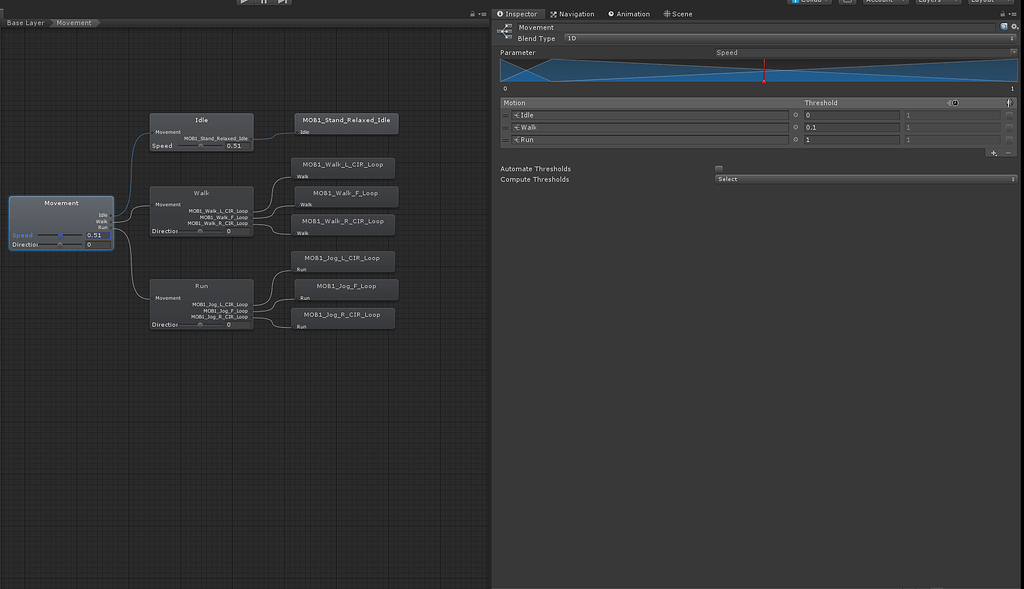
Task: Click the object picker circle for Idle motion
Action: tap(796, 115)
